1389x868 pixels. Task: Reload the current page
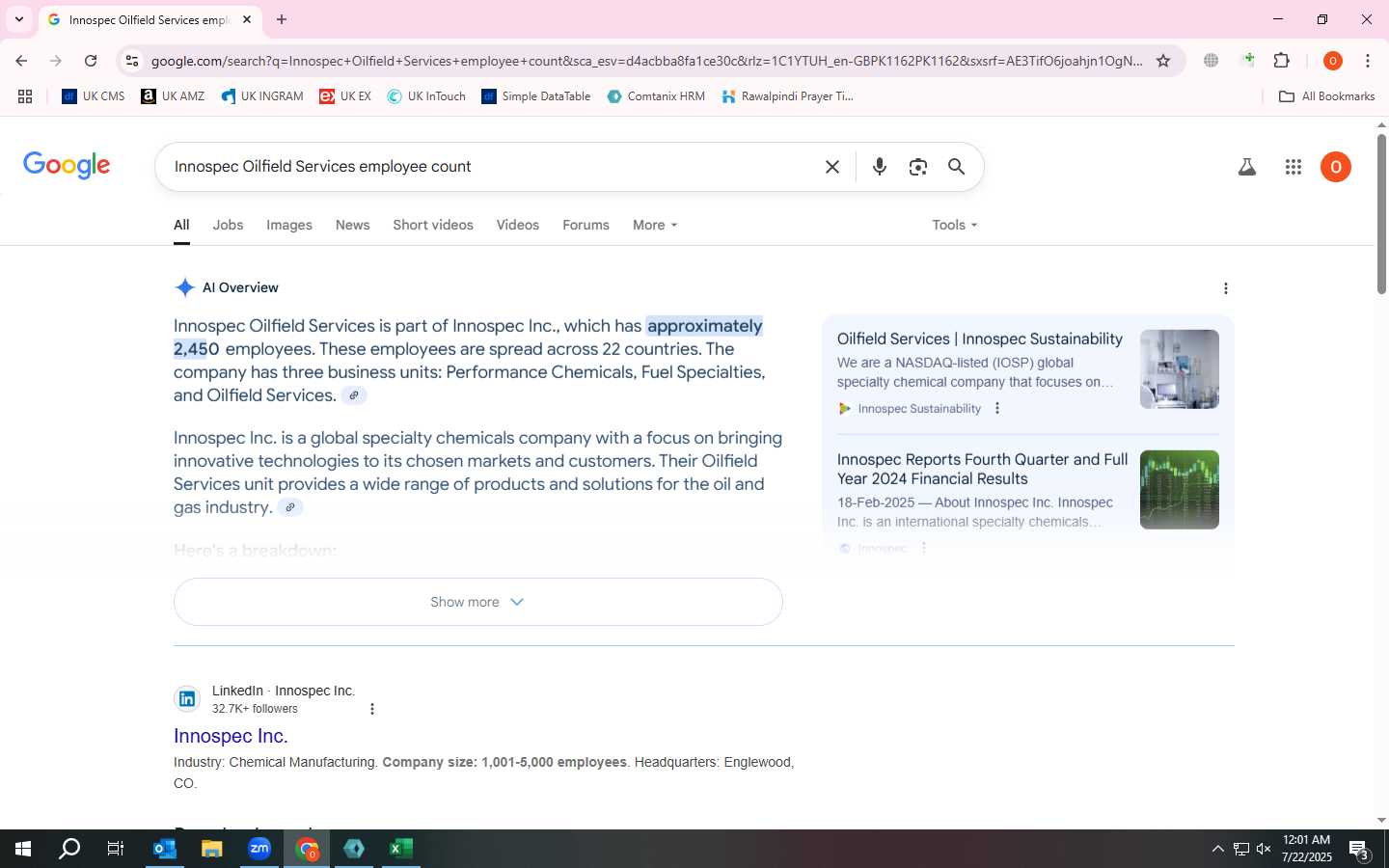point(91,61)
